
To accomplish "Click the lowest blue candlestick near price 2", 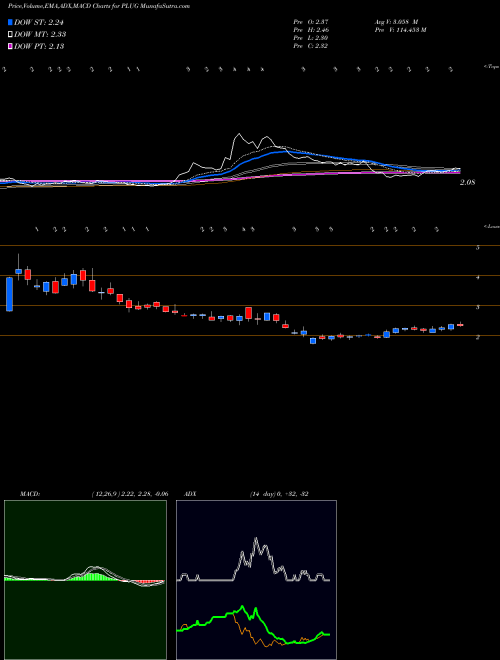I will click(313, 341).
